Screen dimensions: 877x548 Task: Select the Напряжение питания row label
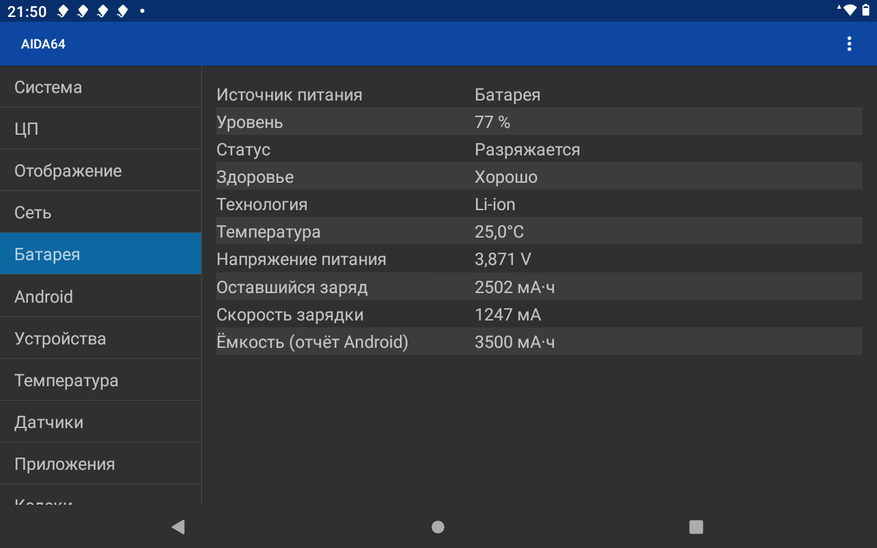[301, 259]
